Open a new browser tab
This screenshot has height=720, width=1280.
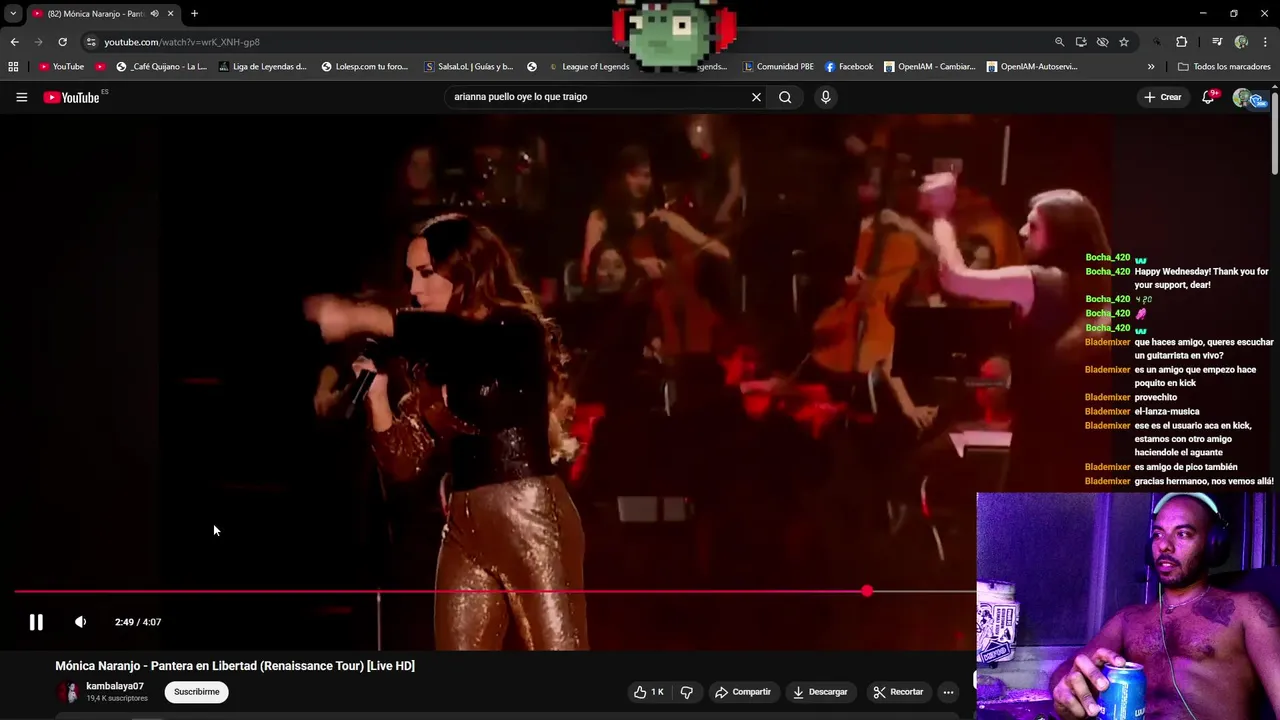point(194,14)
